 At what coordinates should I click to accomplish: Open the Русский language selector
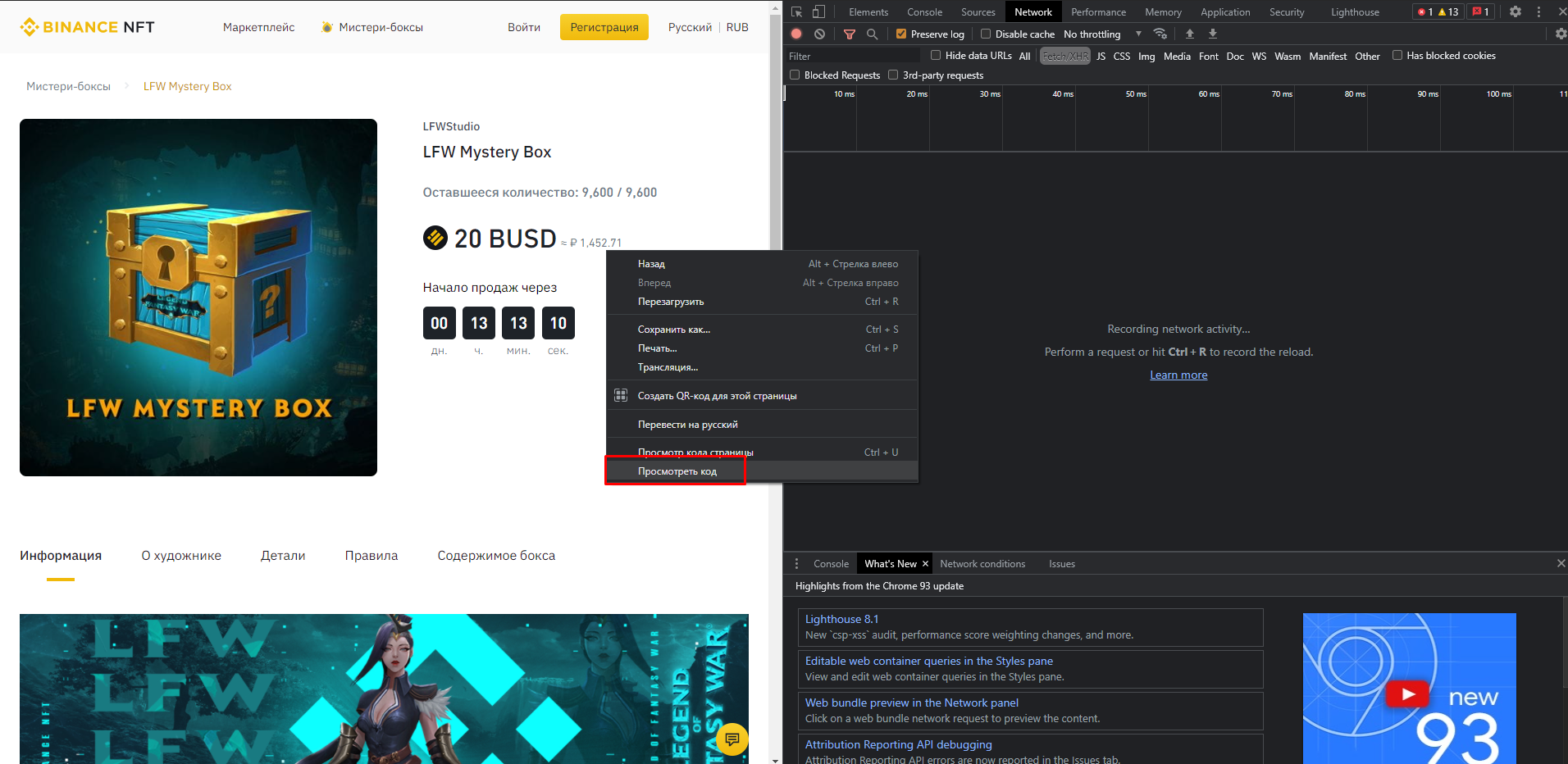pyautogui.click(x=690, y=27)
